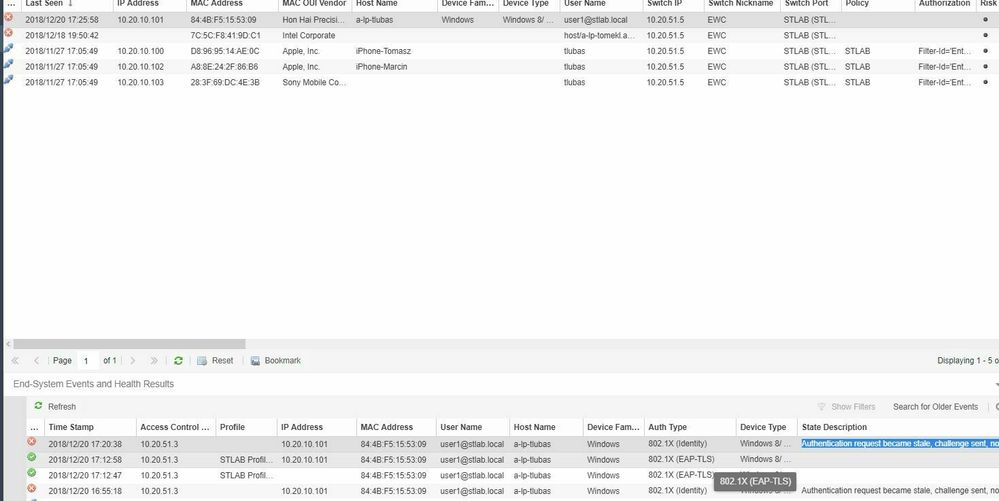Go to next page arrow
The height and width of the screenshot is (501, 999).
coord(134,360)
